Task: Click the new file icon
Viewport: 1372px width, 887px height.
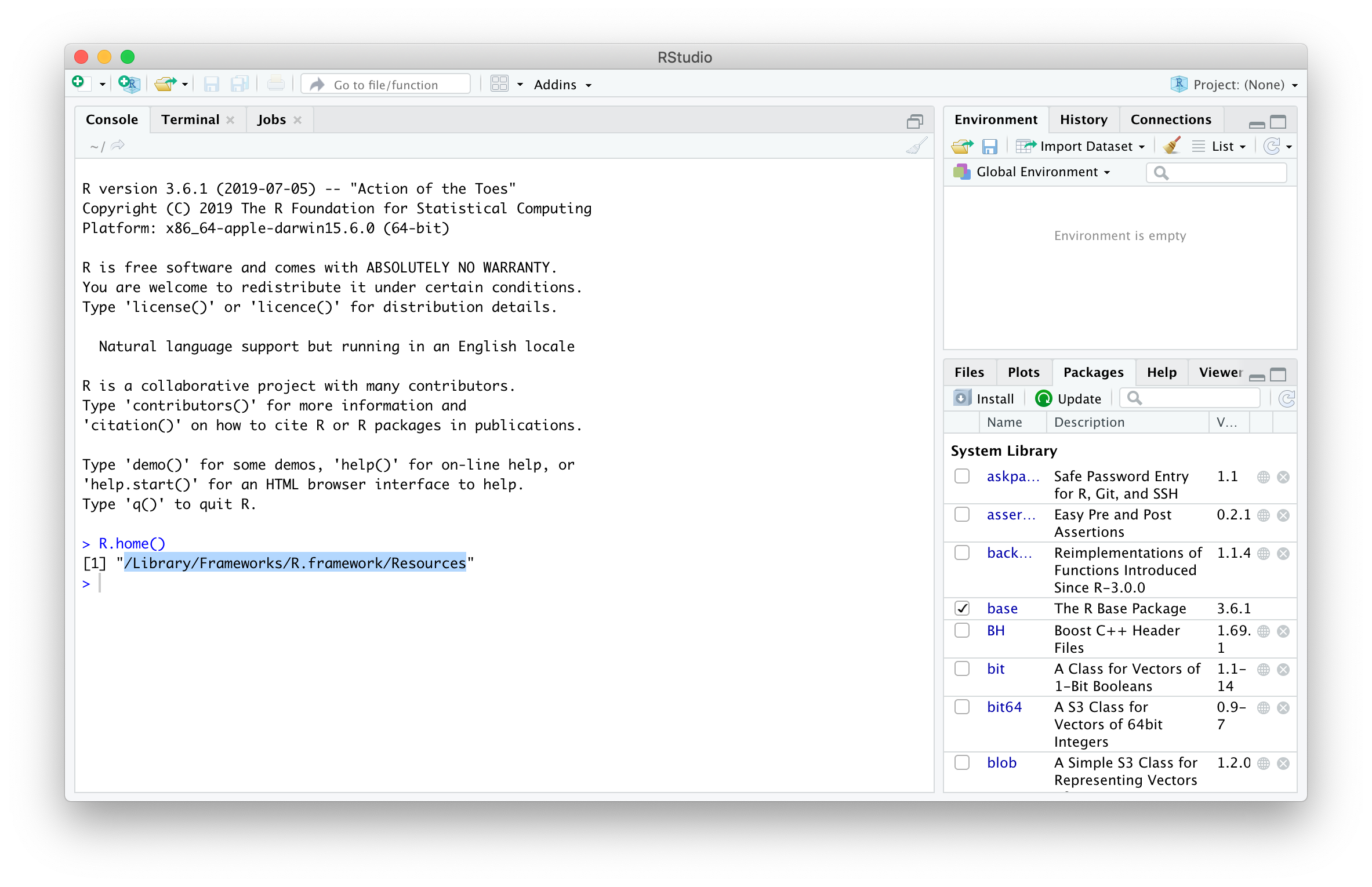Action: 81,84
